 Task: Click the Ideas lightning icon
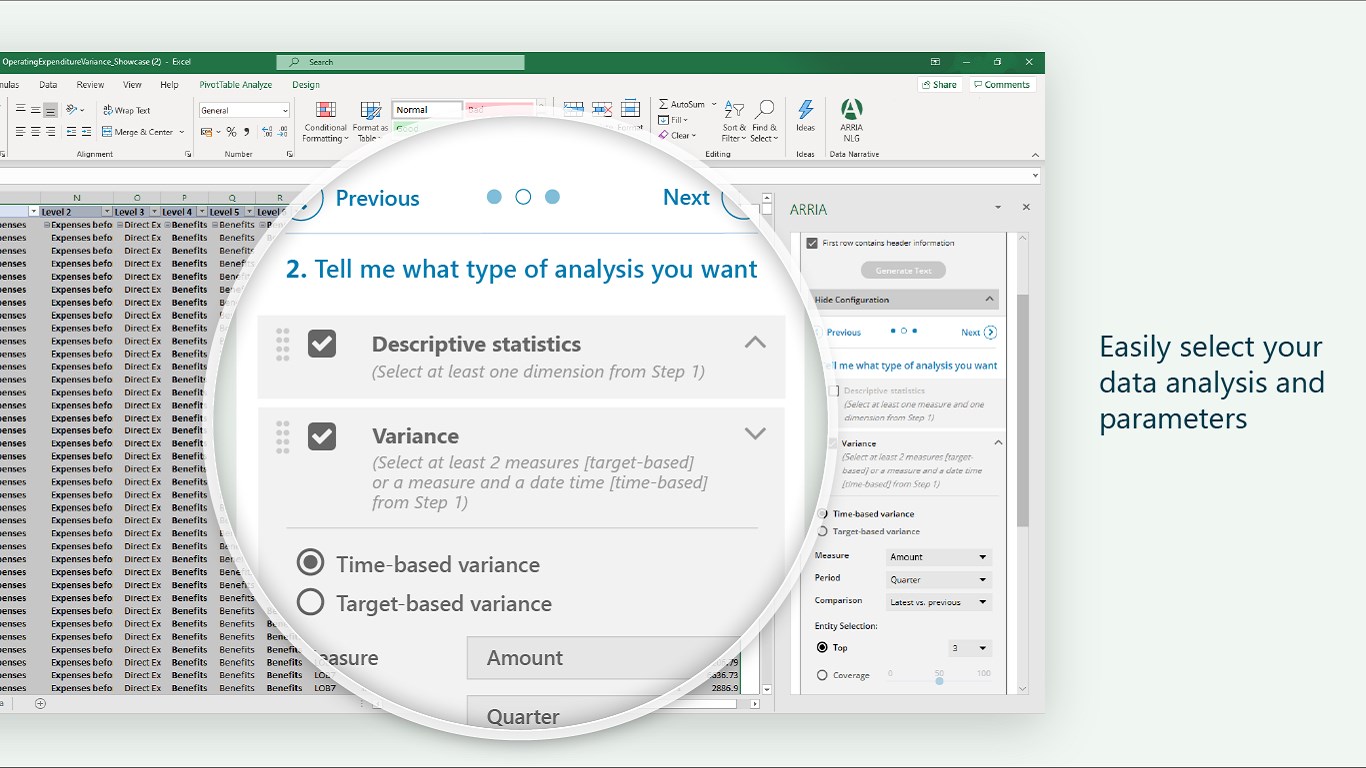[x=805, y=110]
